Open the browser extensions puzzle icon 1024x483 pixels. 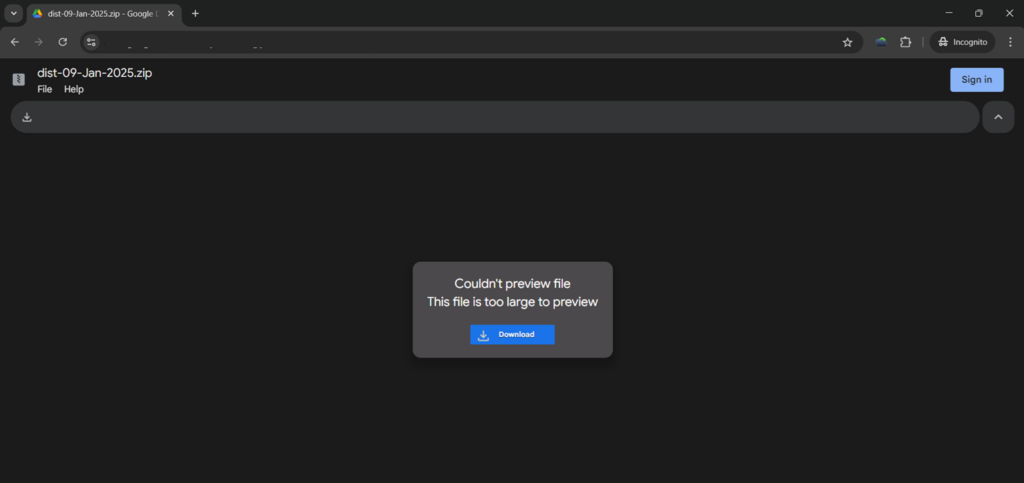(905, 42)
